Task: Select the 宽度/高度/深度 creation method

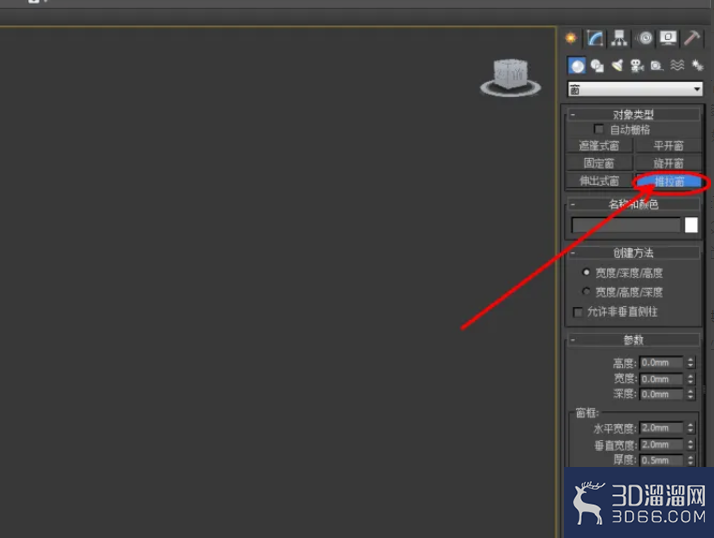Action: (586, 291)
